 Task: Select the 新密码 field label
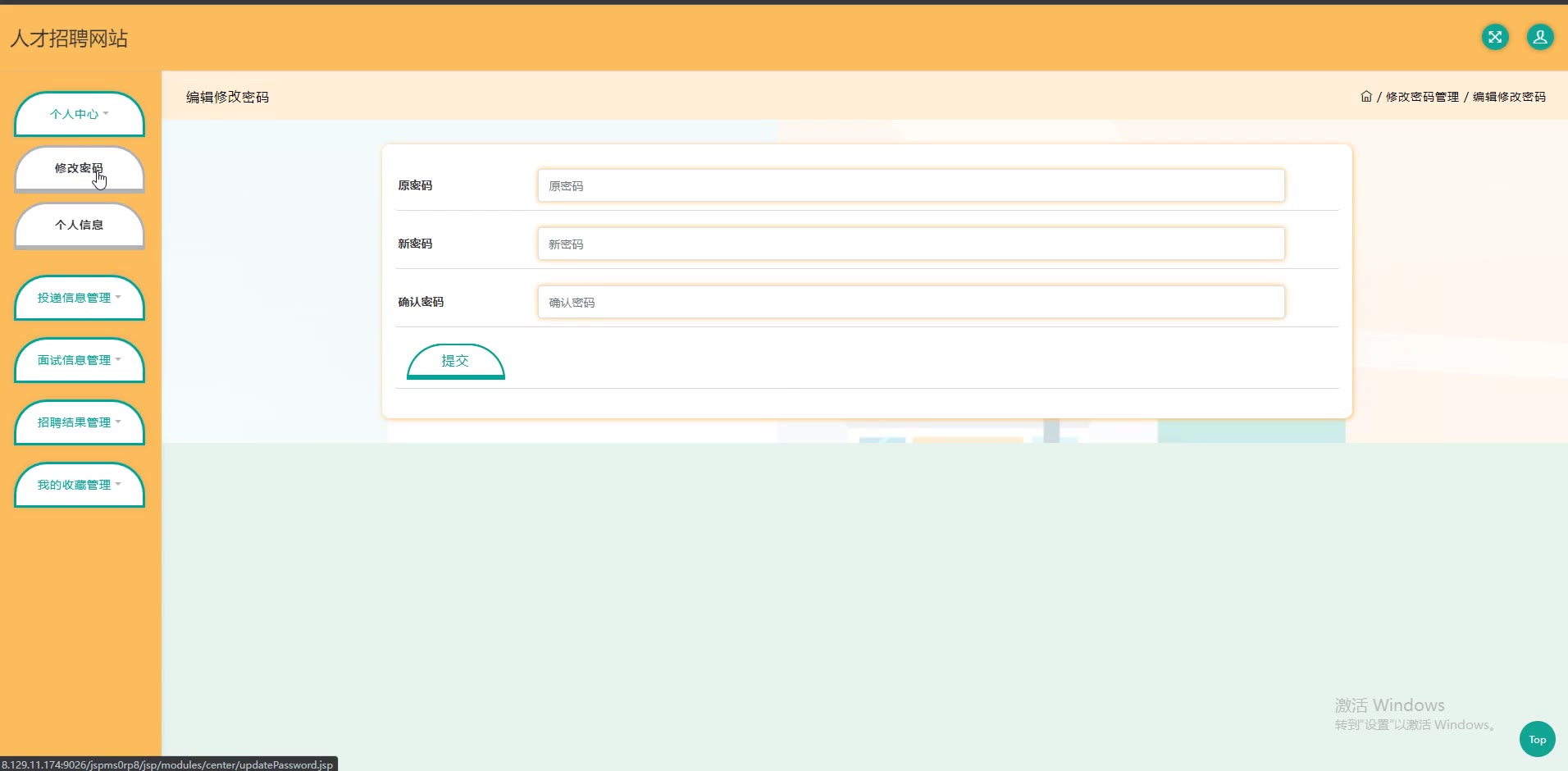coord(415,244)
